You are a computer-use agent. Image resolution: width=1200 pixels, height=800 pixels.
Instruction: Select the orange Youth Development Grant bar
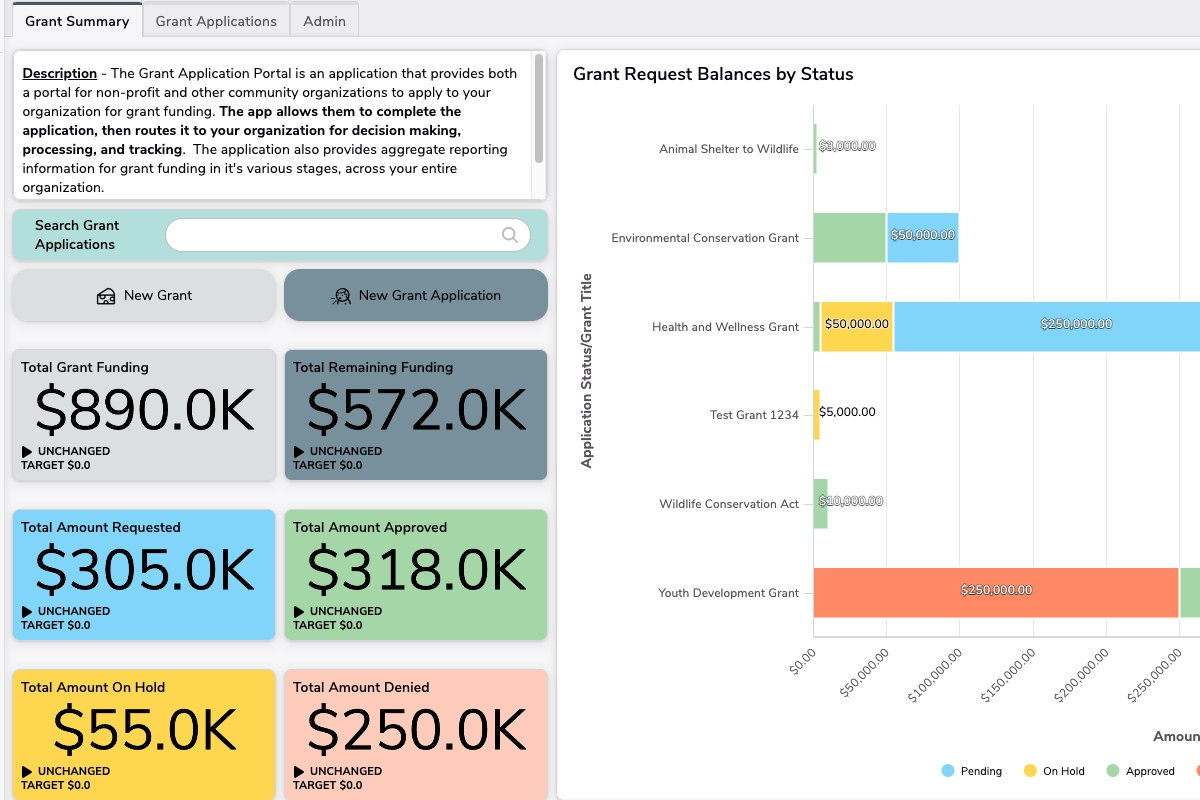(995, 592)
